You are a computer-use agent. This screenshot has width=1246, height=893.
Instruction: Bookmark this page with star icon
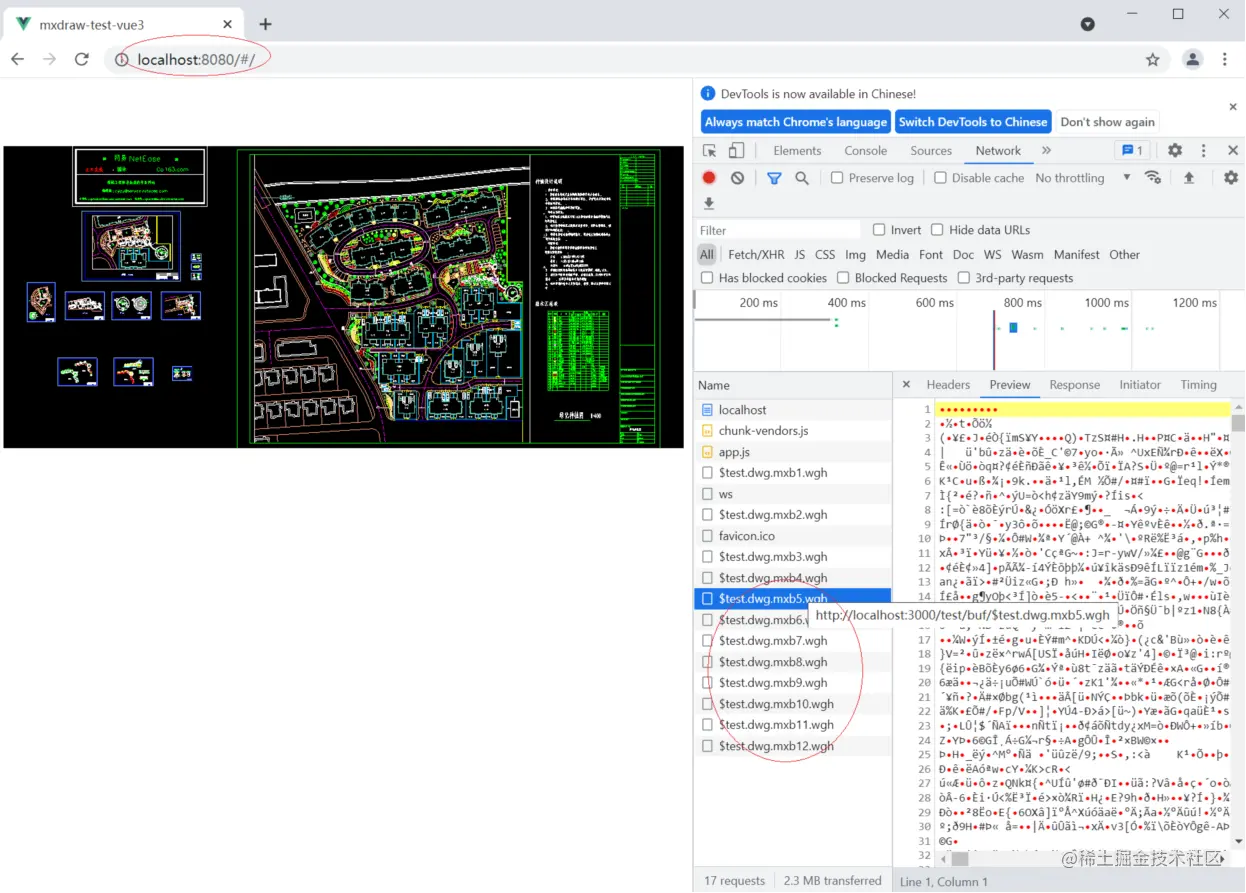(x=1153, y=60)
